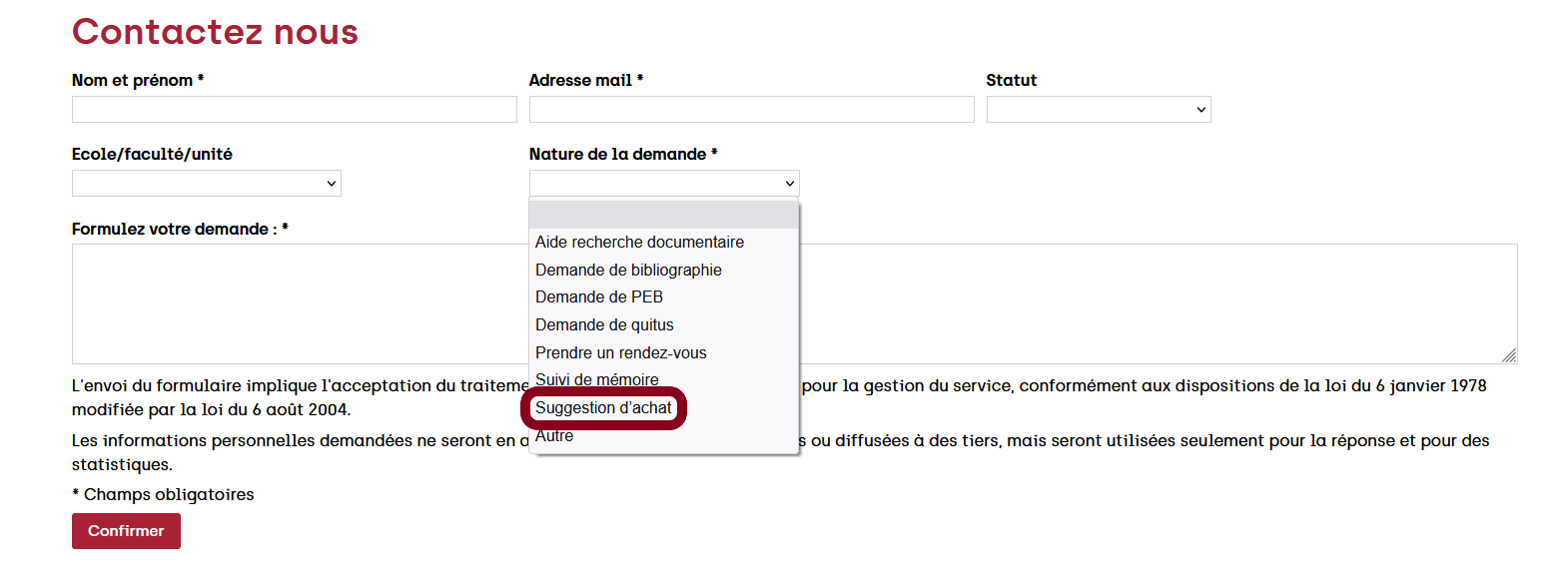Screen dimensions: 1568x582
Task: Select Demande de bibliographie from list
Action: click(628, 271)
